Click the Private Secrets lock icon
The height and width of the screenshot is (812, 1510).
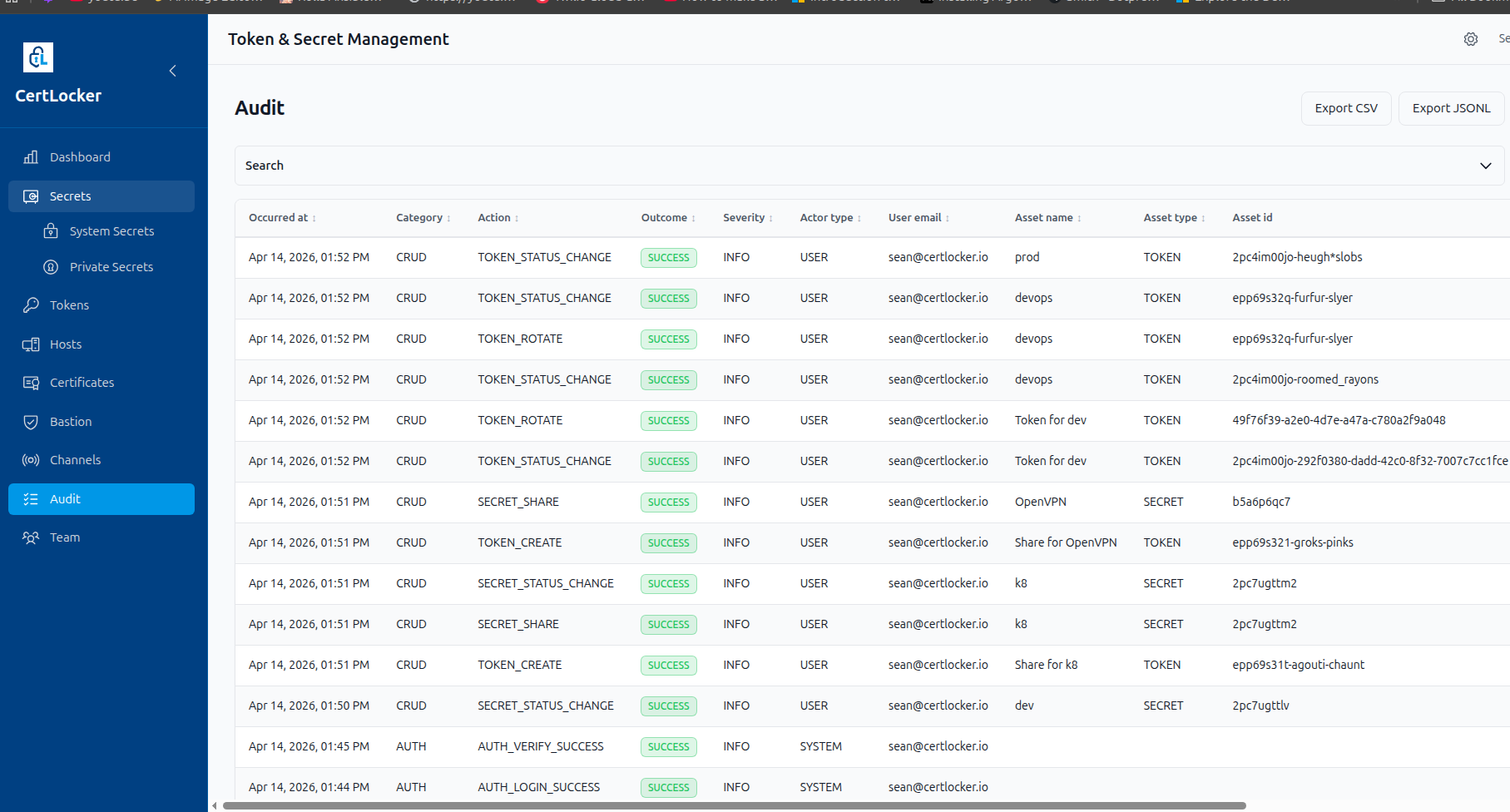[x=51, y=267]
